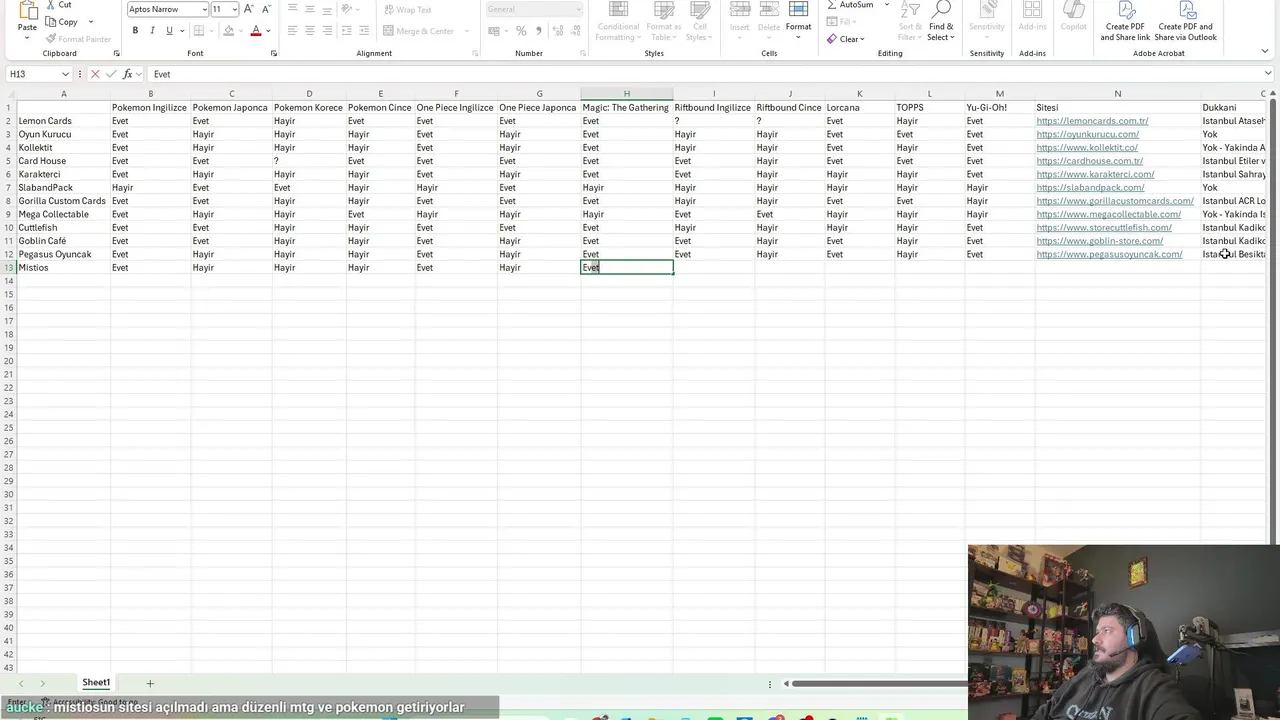Collapse the ribbon with chevron
The image size is (1280, 720).
(1267, 53)
